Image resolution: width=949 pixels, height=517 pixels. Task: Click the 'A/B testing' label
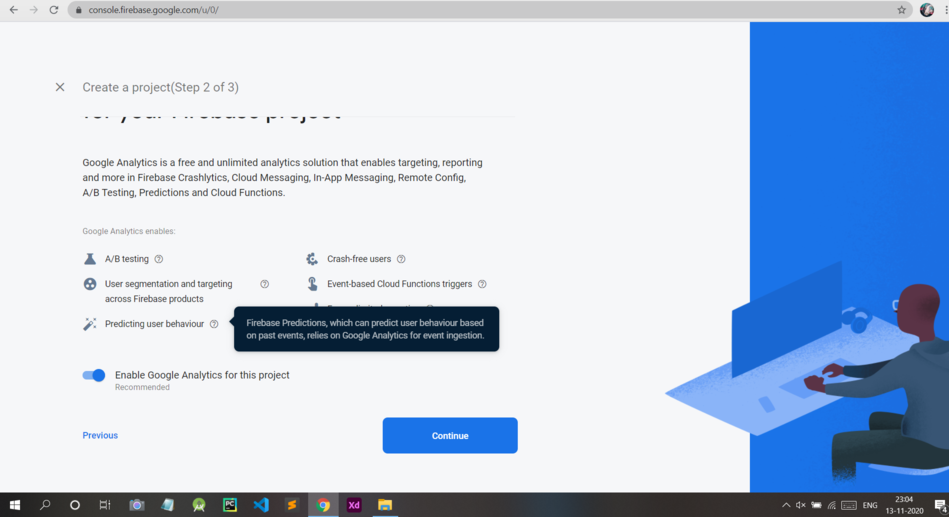pyautogui.click(x=126, y=259)
